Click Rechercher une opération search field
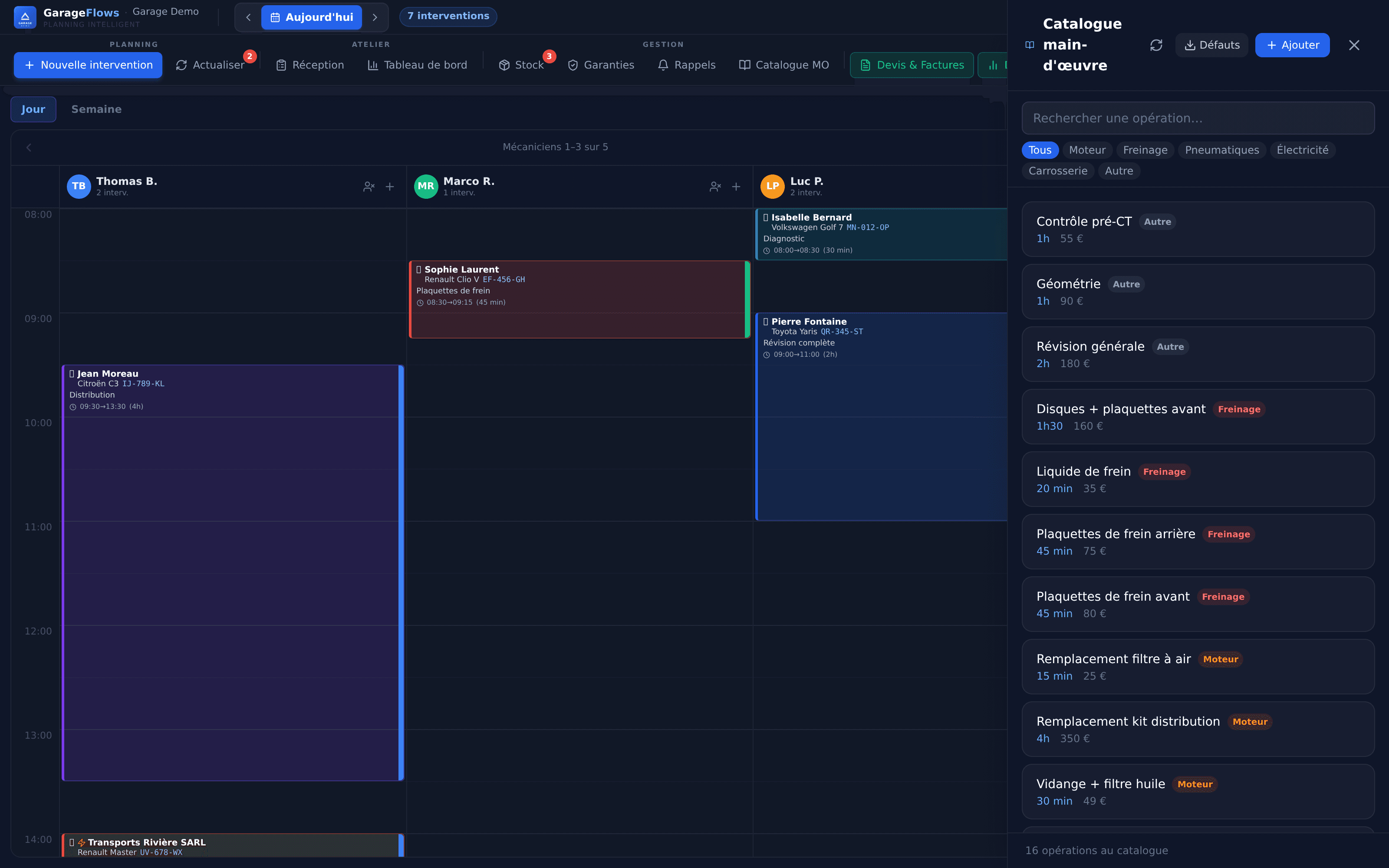This screenshot has height=868, width=1389. click(1198, 118)
